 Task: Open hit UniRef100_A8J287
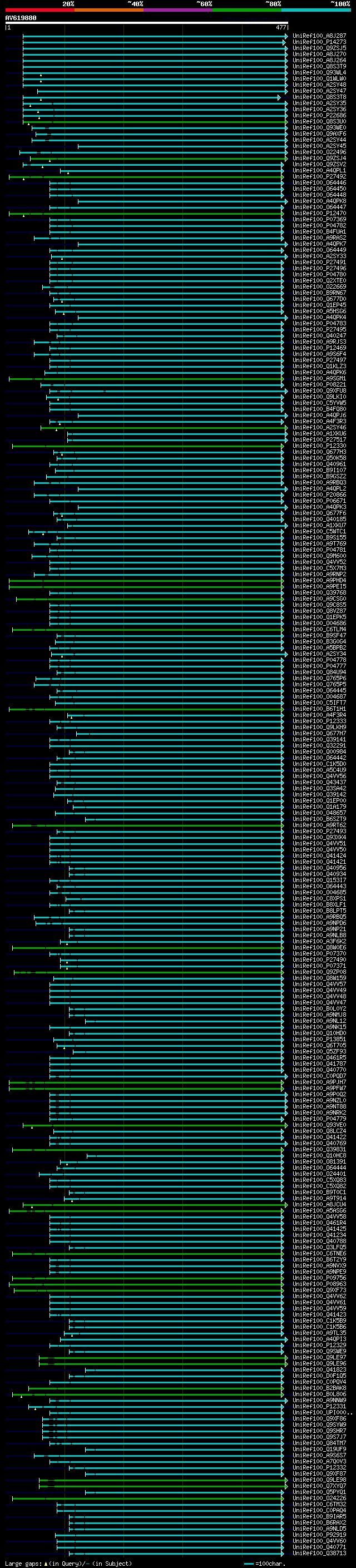point(319,36)
